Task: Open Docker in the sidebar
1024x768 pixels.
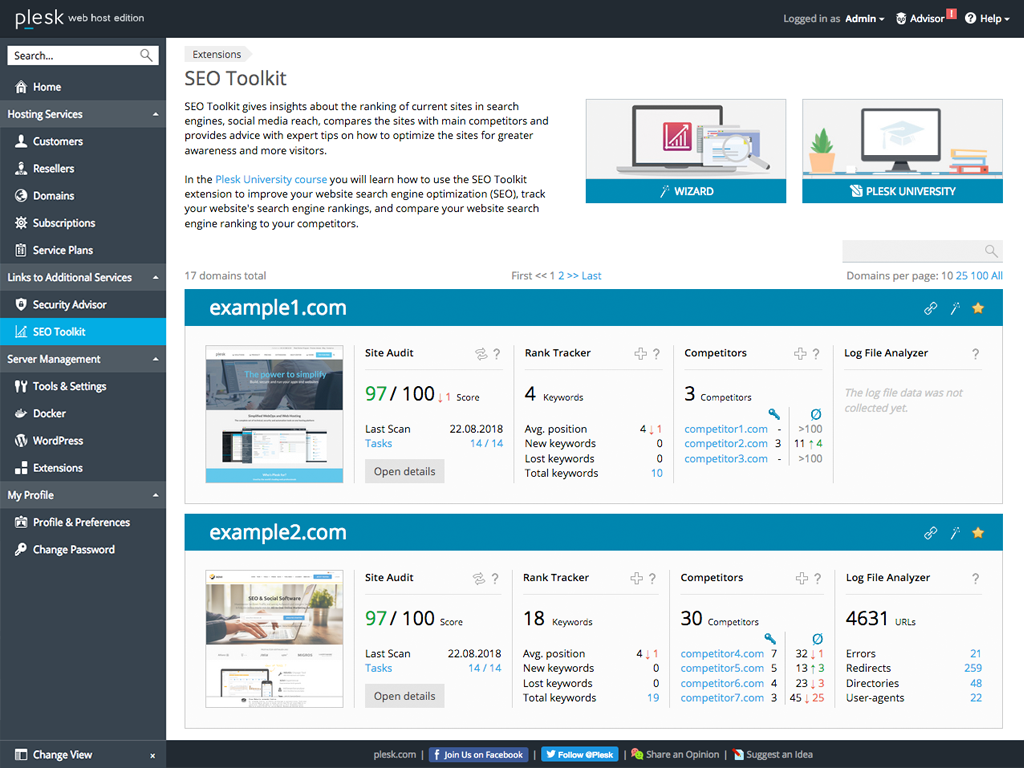Action: tap(49, 413)
